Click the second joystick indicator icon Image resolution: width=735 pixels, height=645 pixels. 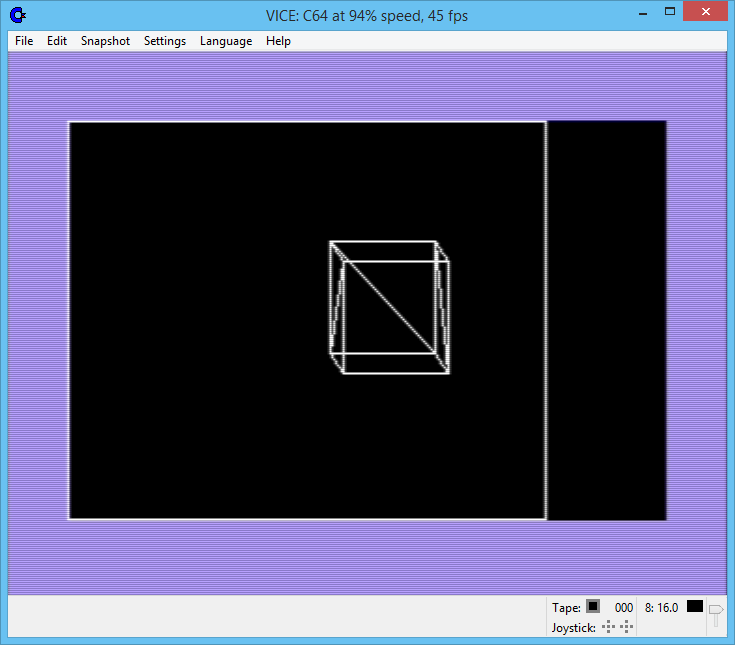[627, 627]
